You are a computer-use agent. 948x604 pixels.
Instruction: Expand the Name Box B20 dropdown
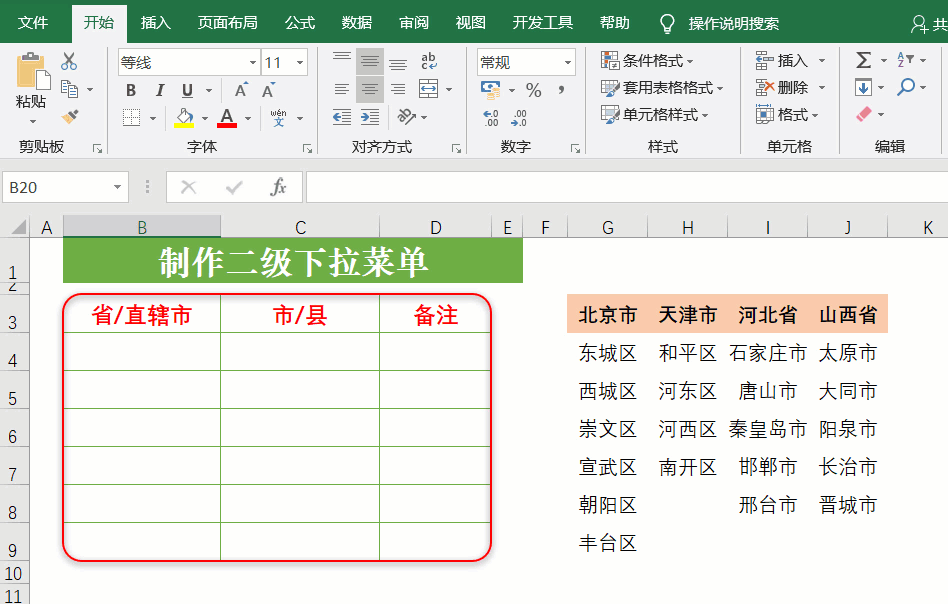point(117,187)
